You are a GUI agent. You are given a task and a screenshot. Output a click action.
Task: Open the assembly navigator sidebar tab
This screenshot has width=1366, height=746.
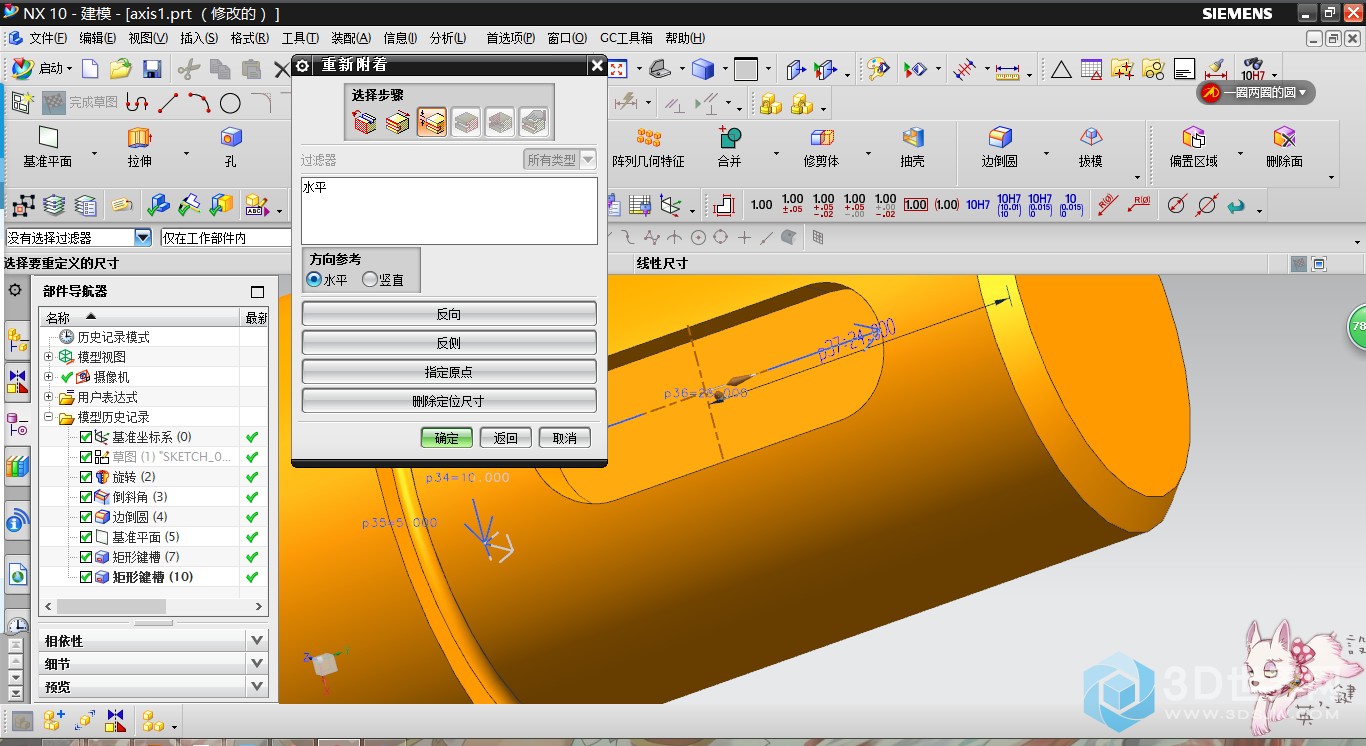point(17,340)
